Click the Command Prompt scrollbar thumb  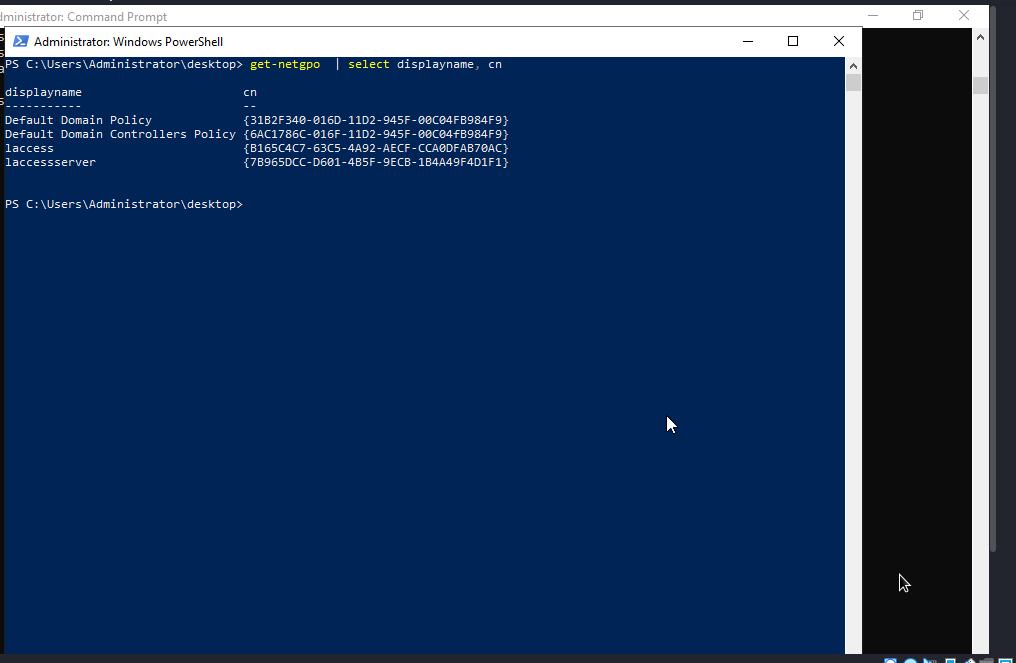coord(980,86)
